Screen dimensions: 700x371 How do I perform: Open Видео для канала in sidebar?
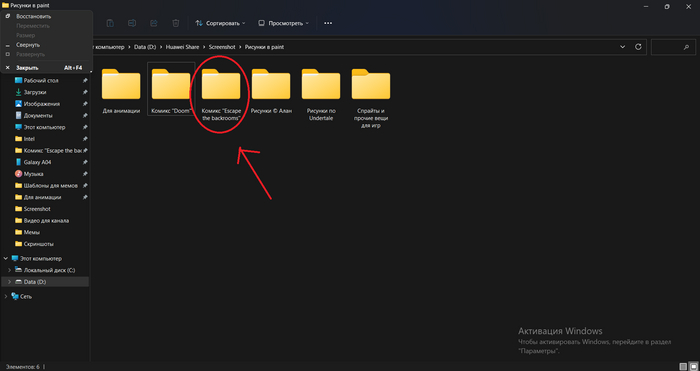[46, 221]
